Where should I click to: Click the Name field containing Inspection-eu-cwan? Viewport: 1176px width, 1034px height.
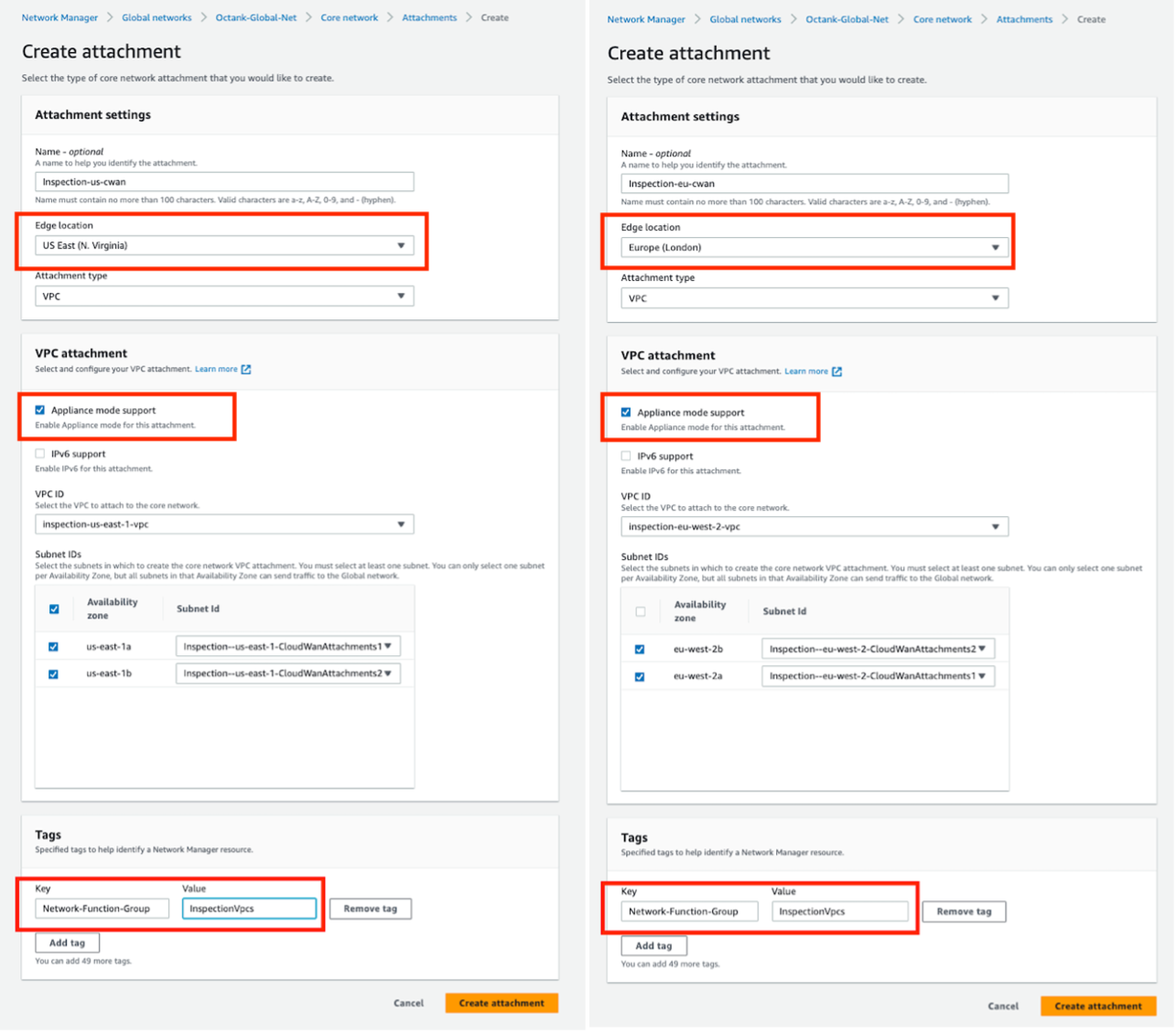pos(812,183)
